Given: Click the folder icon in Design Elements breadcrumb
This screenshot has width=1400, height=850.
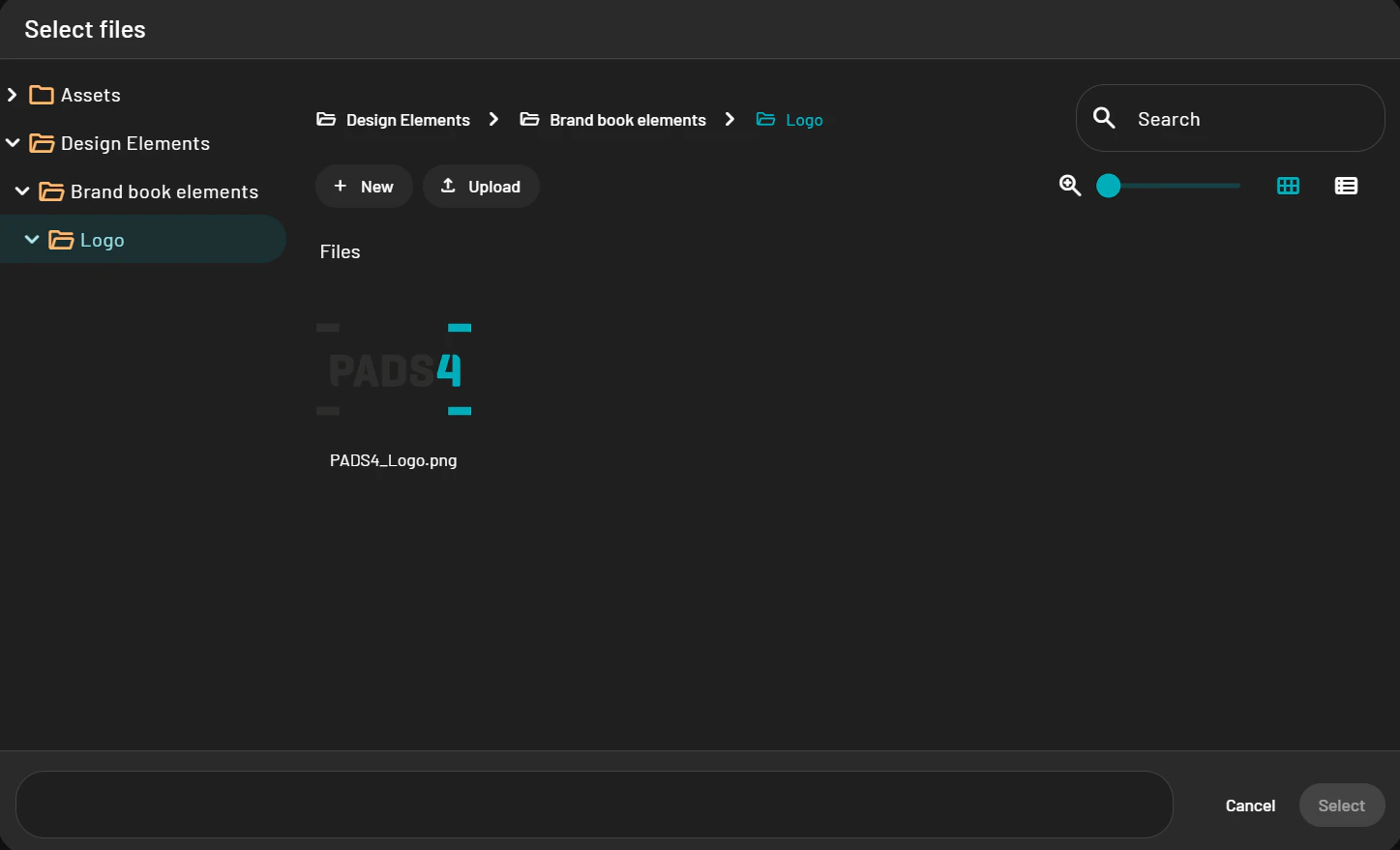Looking at the screenshot, I should pyautogui.click(x=326, y=119).
